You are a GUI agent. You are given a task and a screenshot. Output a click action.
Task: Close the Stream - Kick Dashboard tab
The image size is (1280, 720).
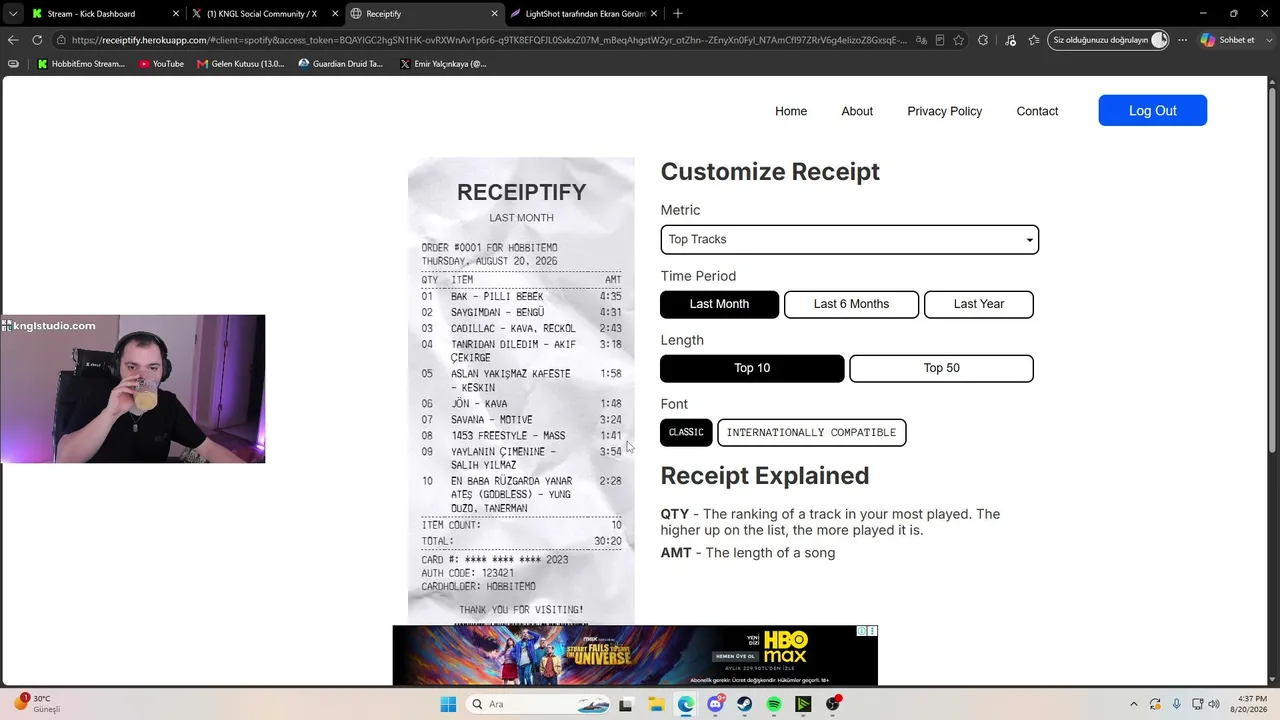click(176, 14)
